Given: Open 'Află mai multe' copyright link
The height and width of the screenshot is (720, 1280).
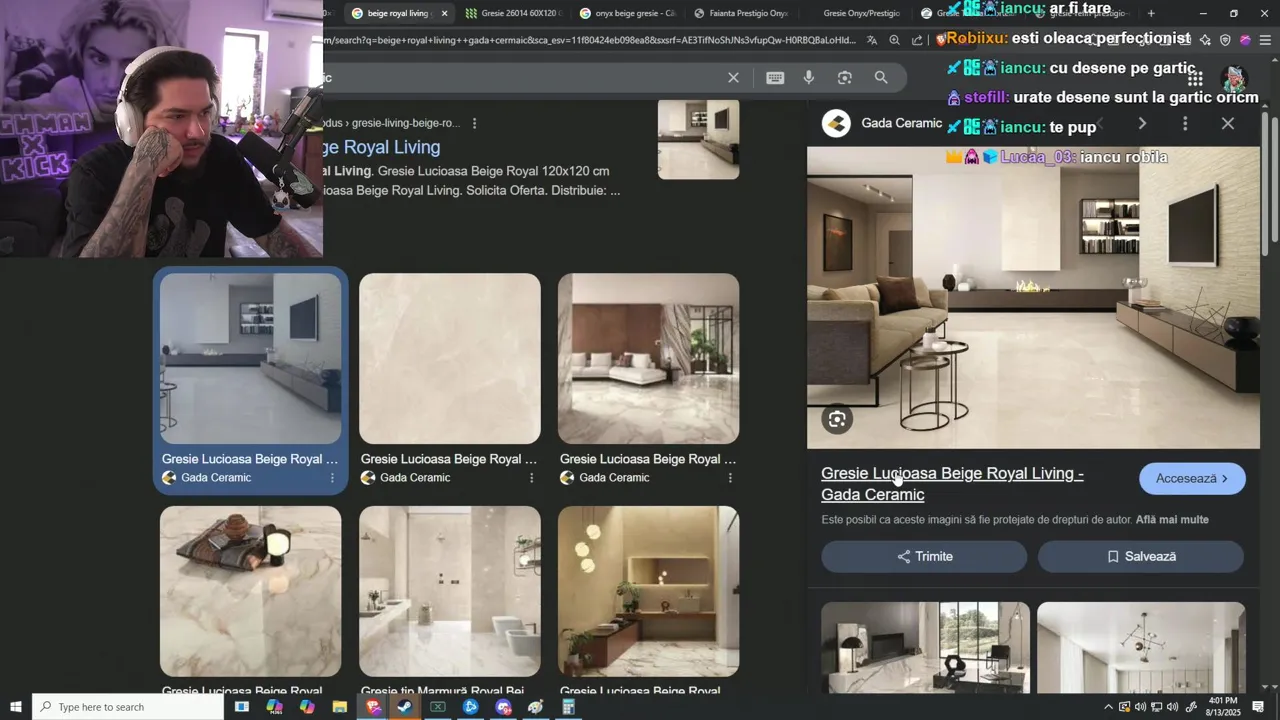Looking at the screenshot, I should (x=1172, y=520).
